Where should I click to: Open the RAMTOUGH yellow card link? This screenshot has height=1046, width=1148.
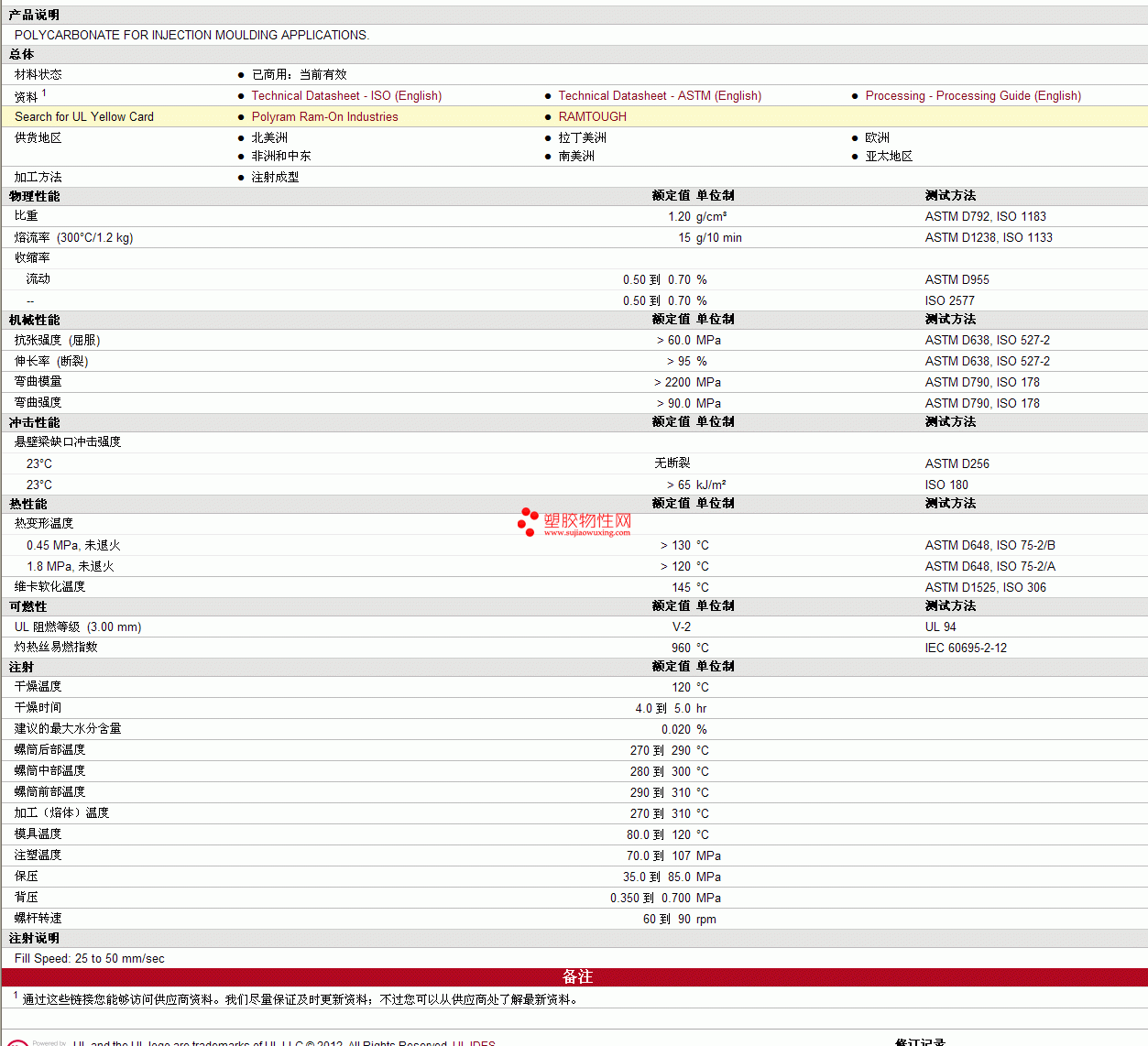click(x=593, y=116)
